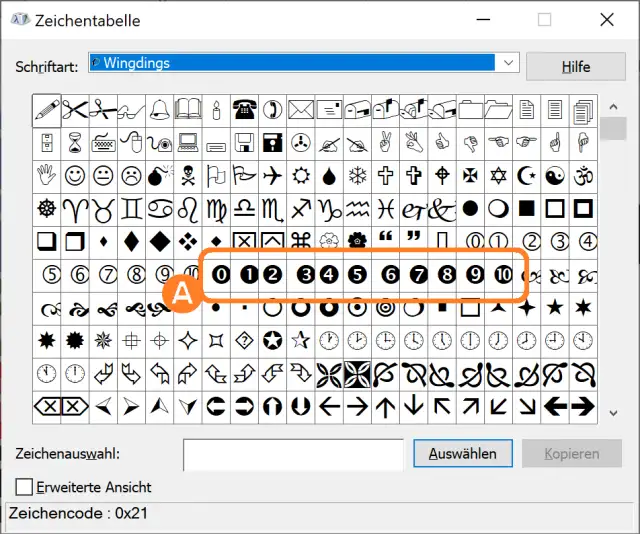The height and width of the screenshot is (534, 640).
Task: Select the command key symbol
Action: point(301,242)
